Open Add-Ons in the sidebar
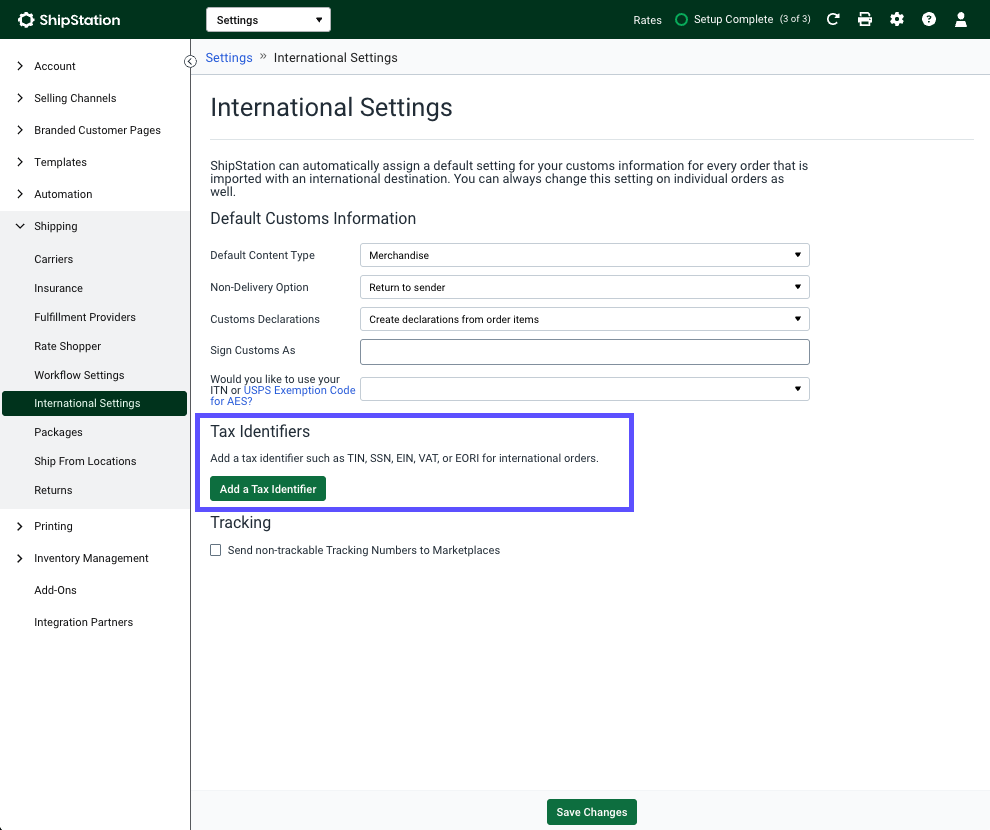Viewport: 990px width, 830px height. [x=55, y=591]
